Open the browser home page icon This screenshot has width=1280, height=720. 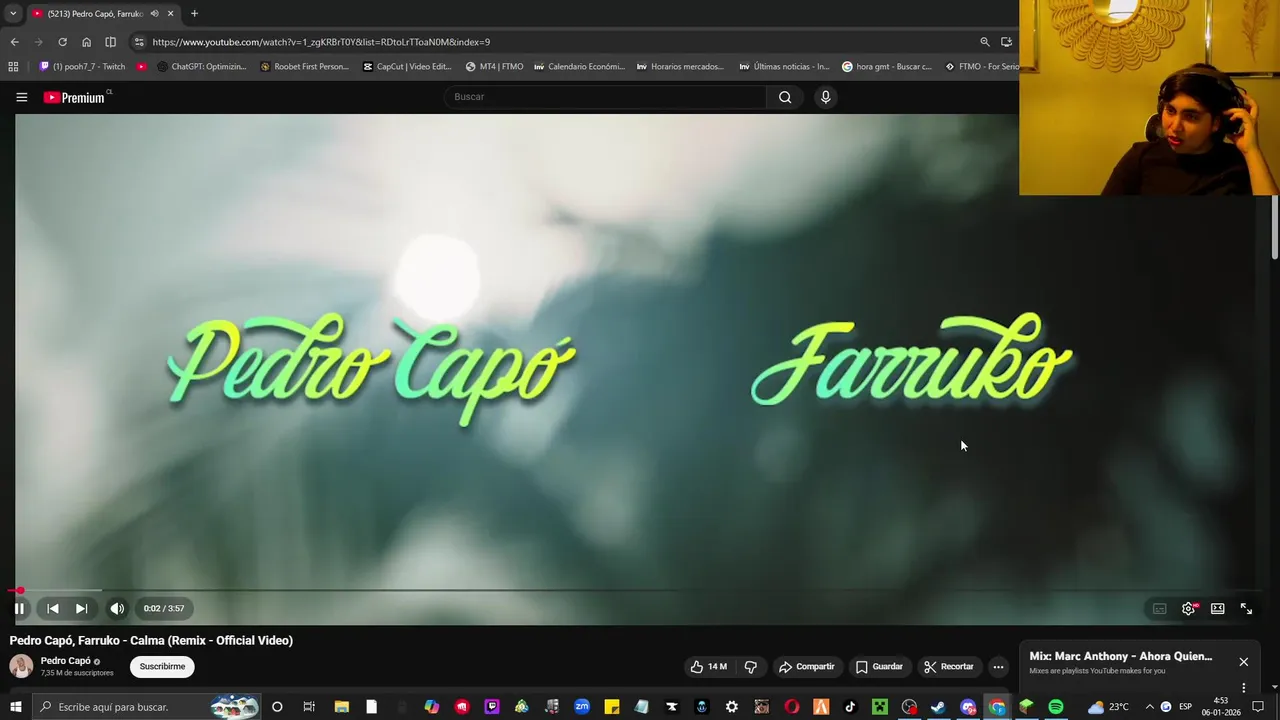(86, 42)
